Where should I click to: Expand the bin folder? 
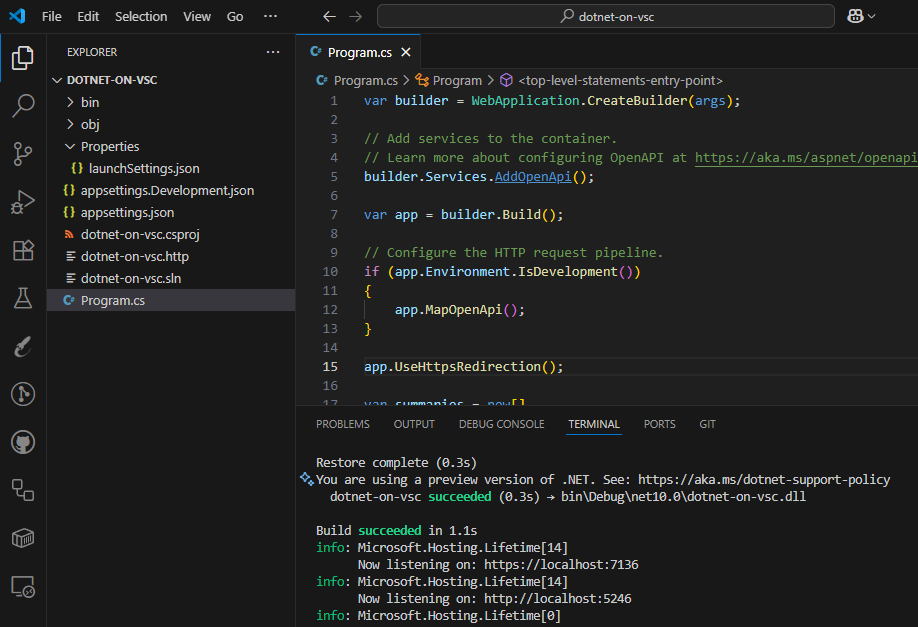tap(90, 102)
